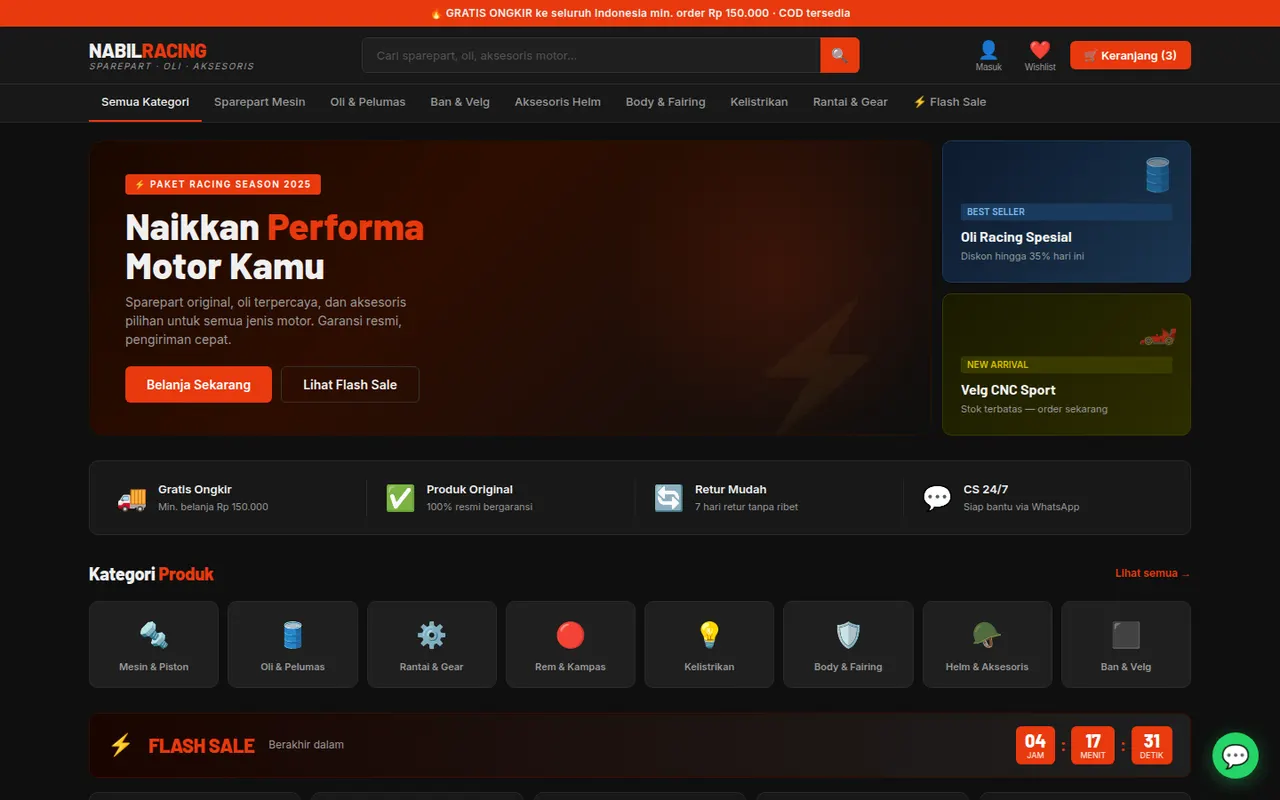Image resolution: width=1280 pixels, height=800 pixels.
Task: Select the Helm & Aksesoris category card
Action: 987,644
